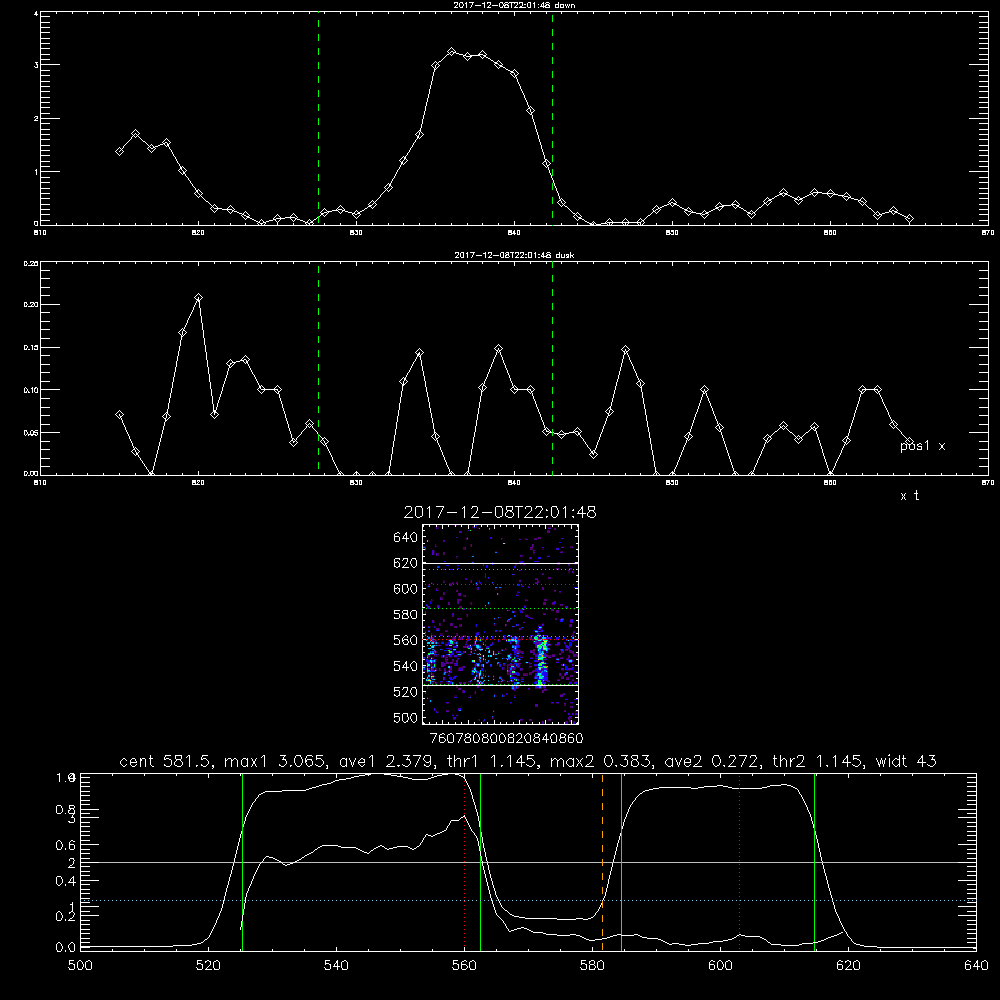The height and width of the screenshot is (1000, 1000).
Task: Select the 'ave2 0.272' value in stats line
Action: coord(712,761)
